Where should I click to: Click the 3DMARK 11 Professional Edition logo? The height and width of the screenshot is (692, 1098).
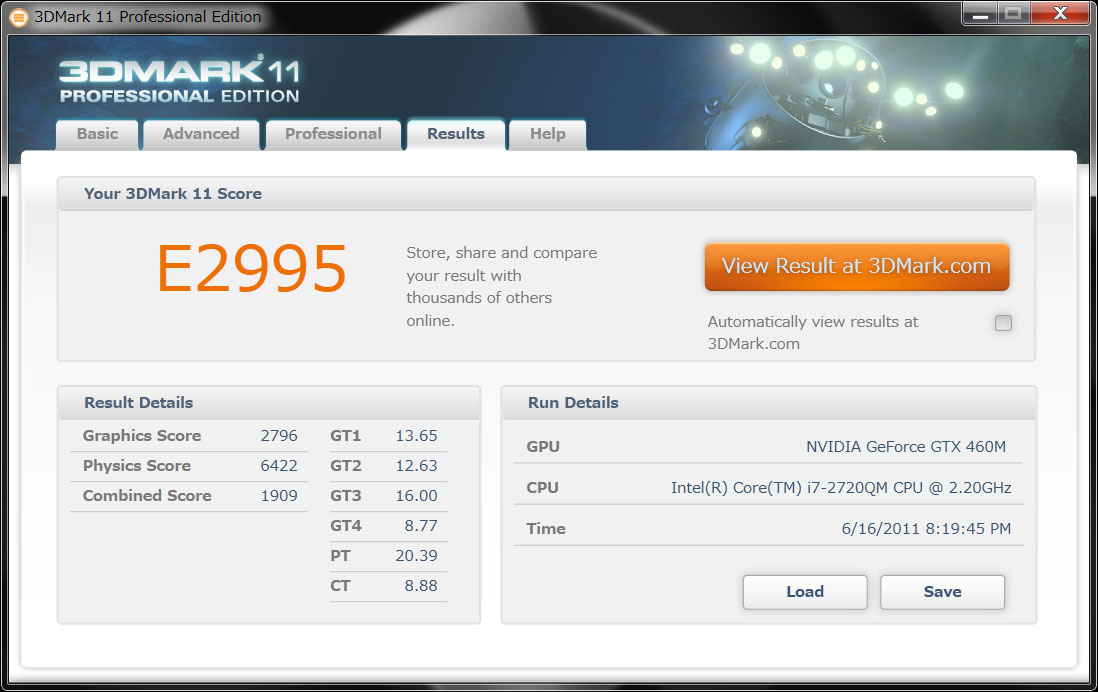179,79
